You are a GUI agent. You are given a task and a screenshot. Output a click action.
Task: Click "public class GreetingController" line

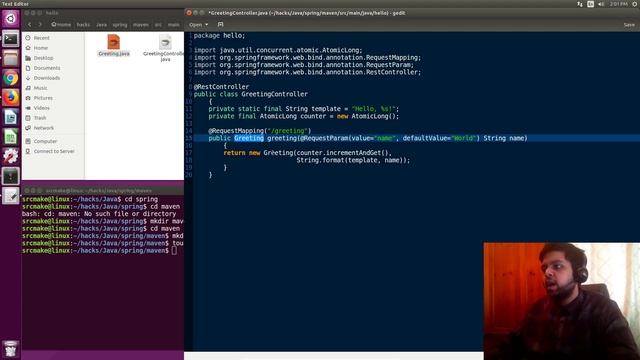(x=251, y=94)
